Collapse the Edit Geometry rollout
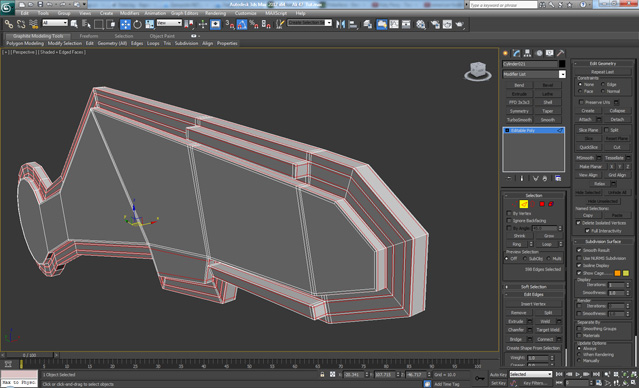The image size is (639, 388). pyautogui.click(x=603, y=64)
